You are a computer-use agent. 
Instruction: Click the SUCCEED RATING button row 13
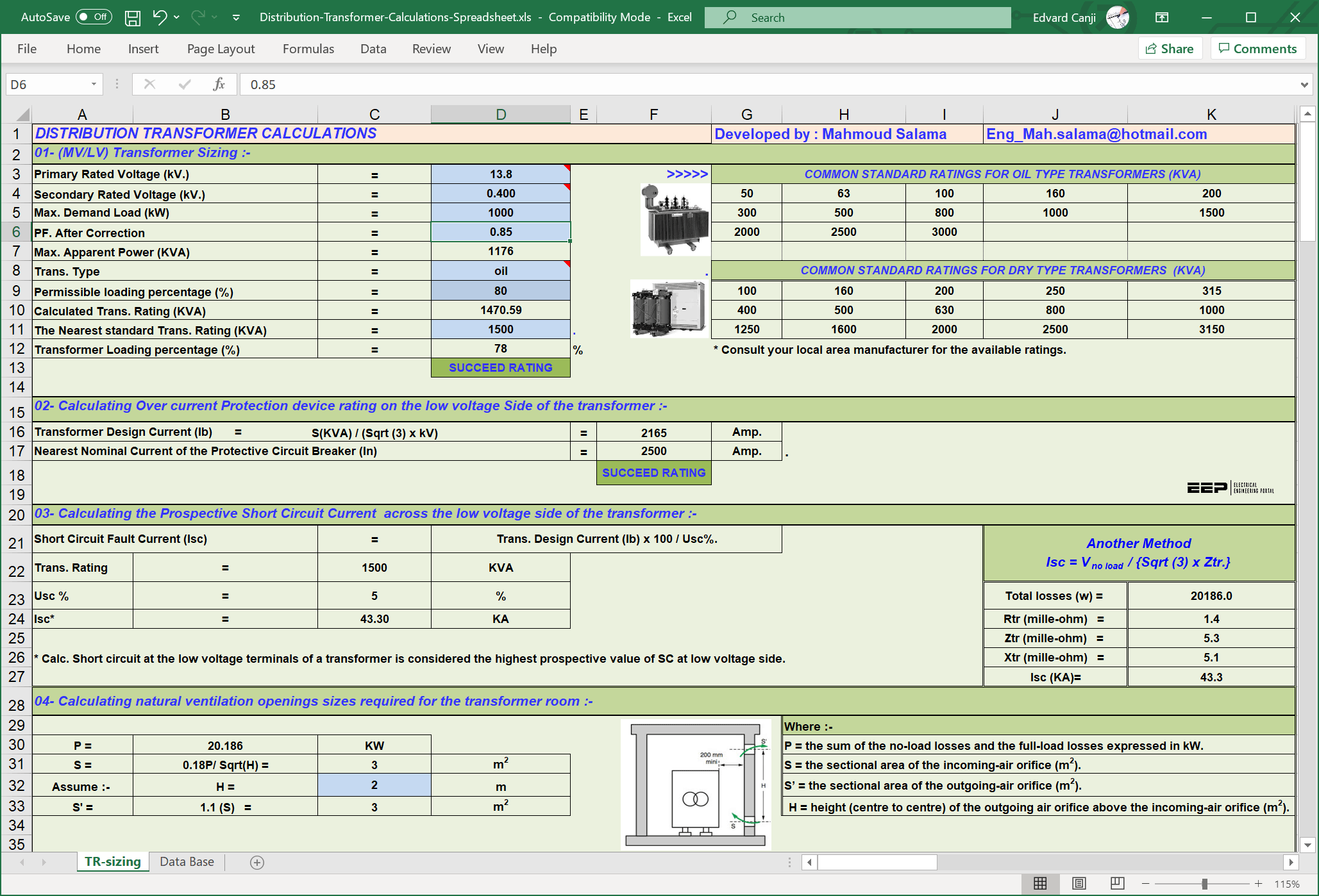click(x=500, y=367)
